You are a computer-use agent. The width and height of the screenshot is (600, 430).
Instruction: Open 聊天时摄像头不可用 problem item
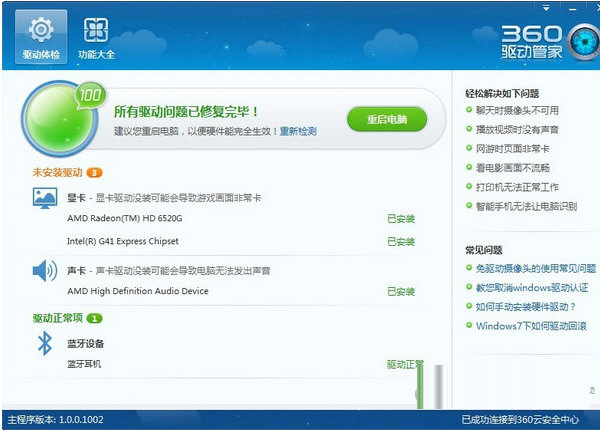click(x=517, y=111)
